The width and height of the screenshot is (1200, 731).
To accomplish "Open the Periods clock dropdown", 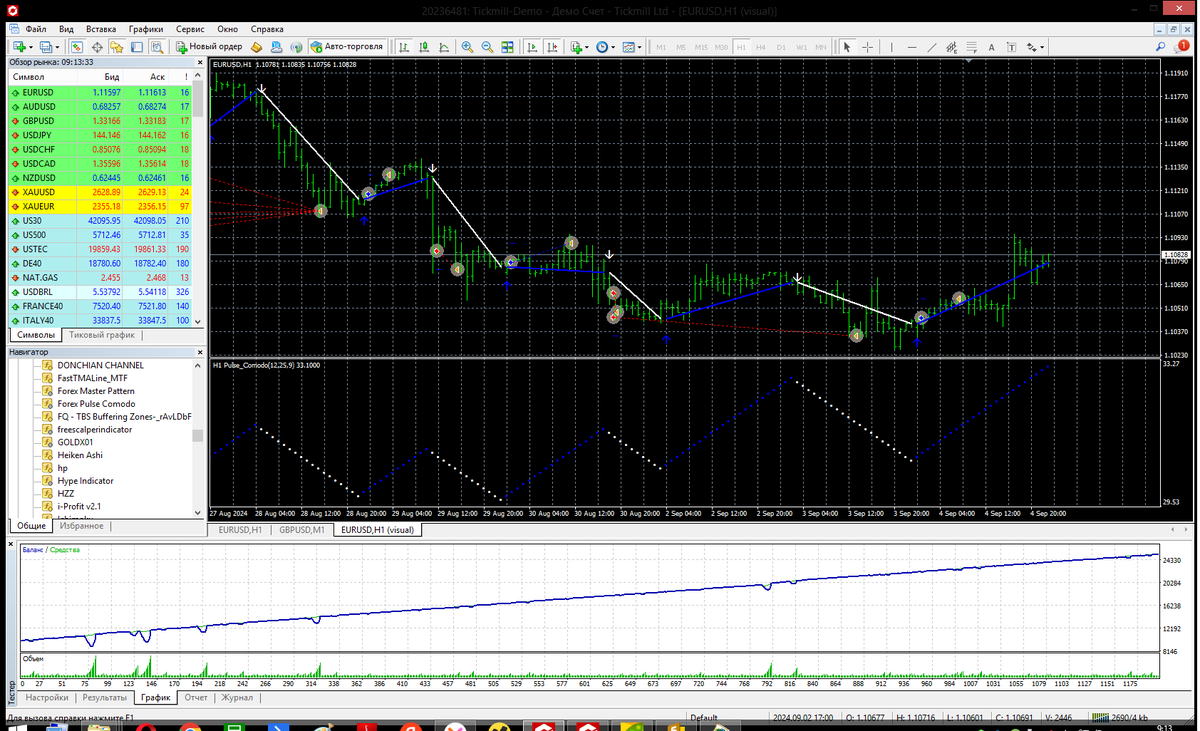I will coord(607,47).
